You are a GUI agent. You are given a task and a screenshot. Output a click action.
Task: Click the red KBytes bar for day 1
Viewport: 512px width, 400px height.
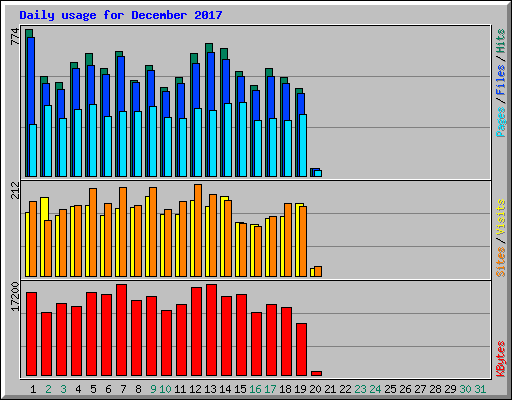31,334
